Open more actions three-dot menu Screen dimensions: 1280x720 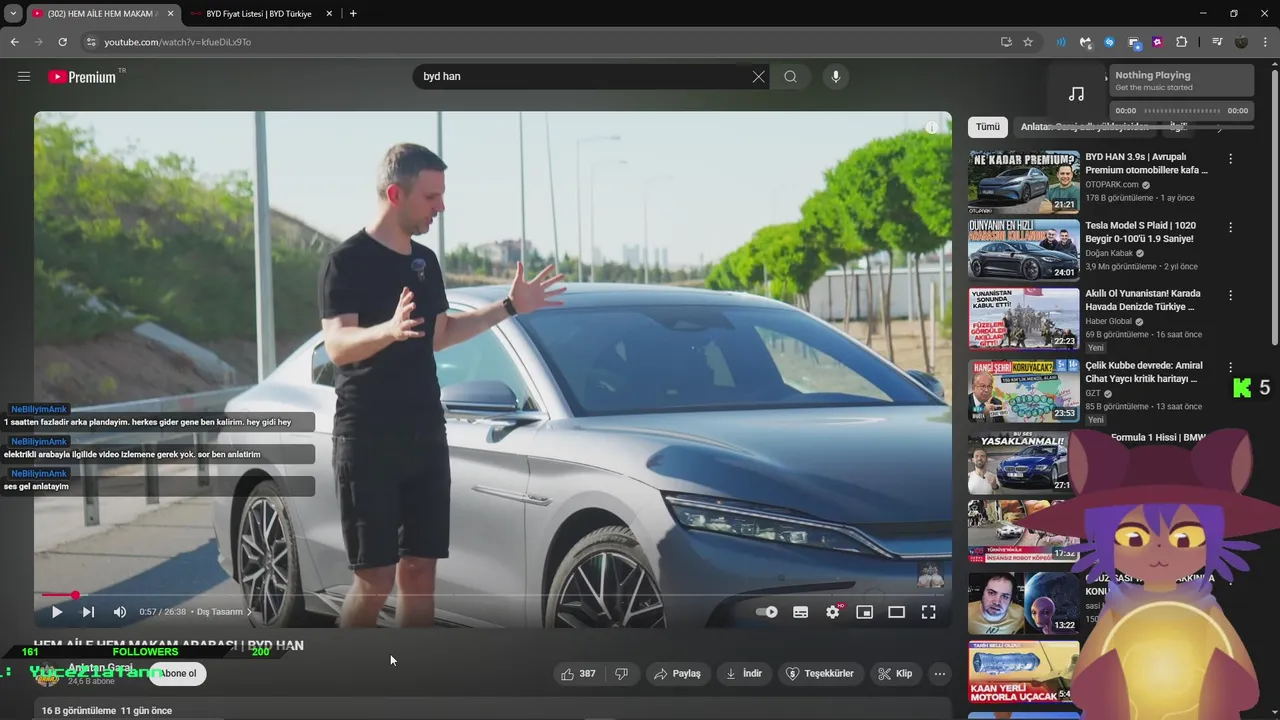tap(939, 674)
